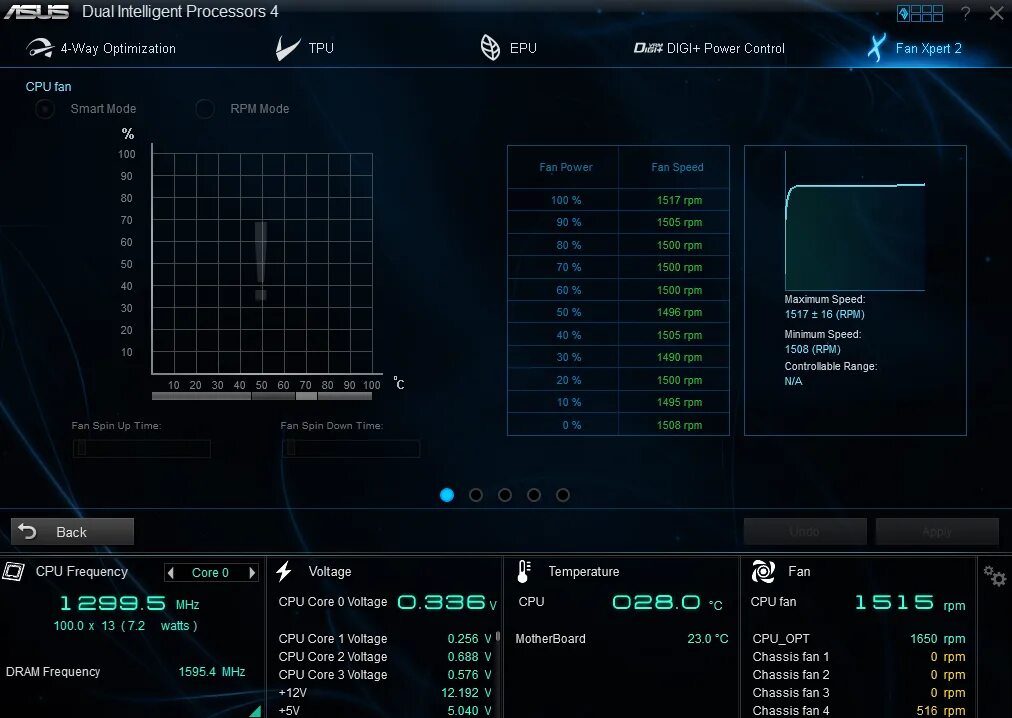Click the Apply button

[937, 531]
